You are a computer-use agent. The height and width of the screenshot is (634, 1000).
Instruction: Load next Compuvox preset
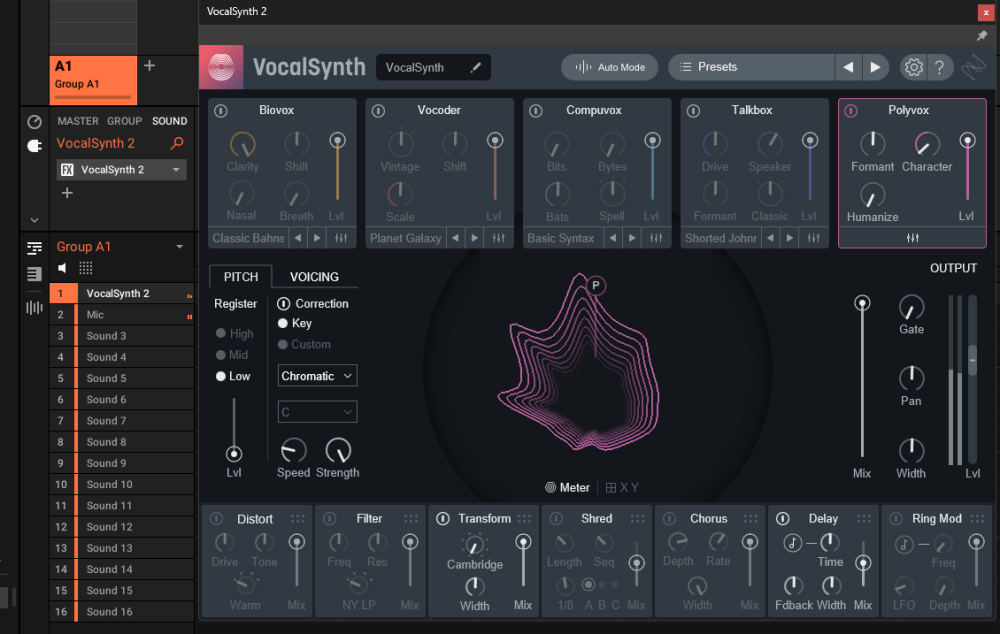pyautogui.click(x=632, y=238)
